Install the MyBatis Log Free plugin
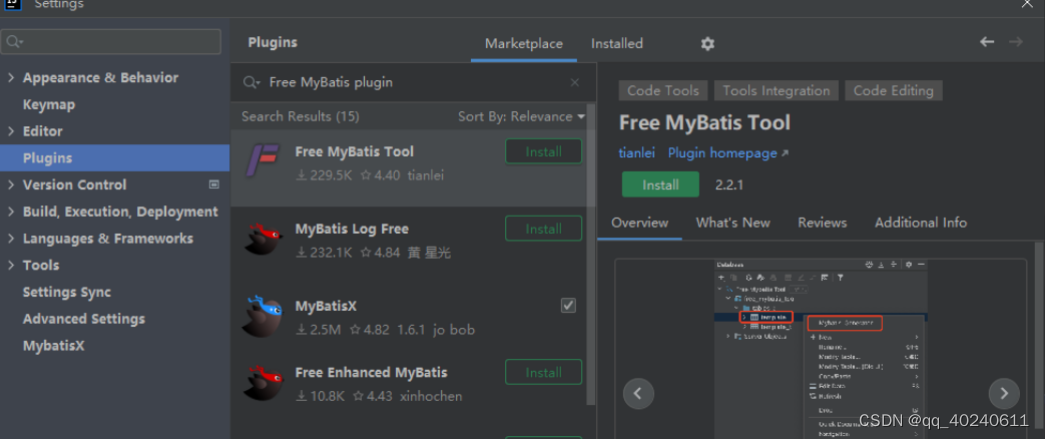Viewport: 1045px width, 439px height. [543, 228]
